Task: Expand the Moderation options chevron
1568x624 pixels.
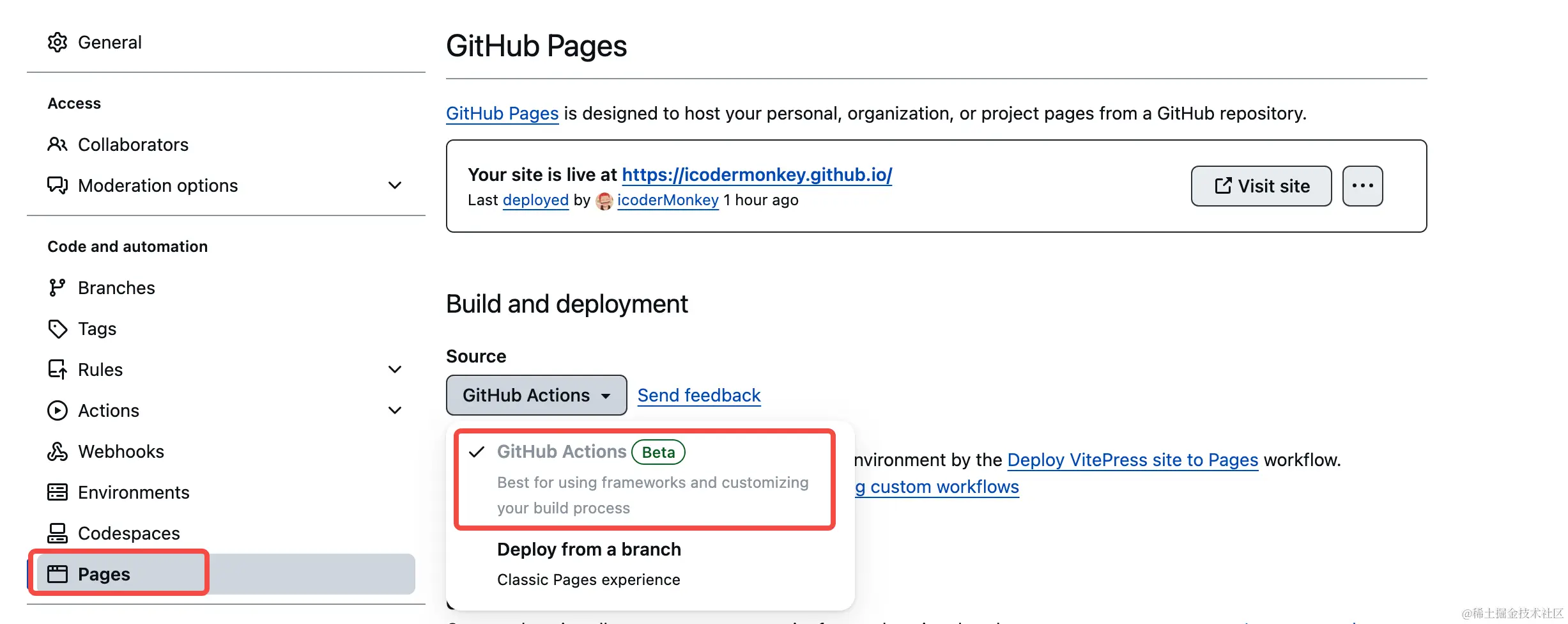Action: click(x=395, y=185)
